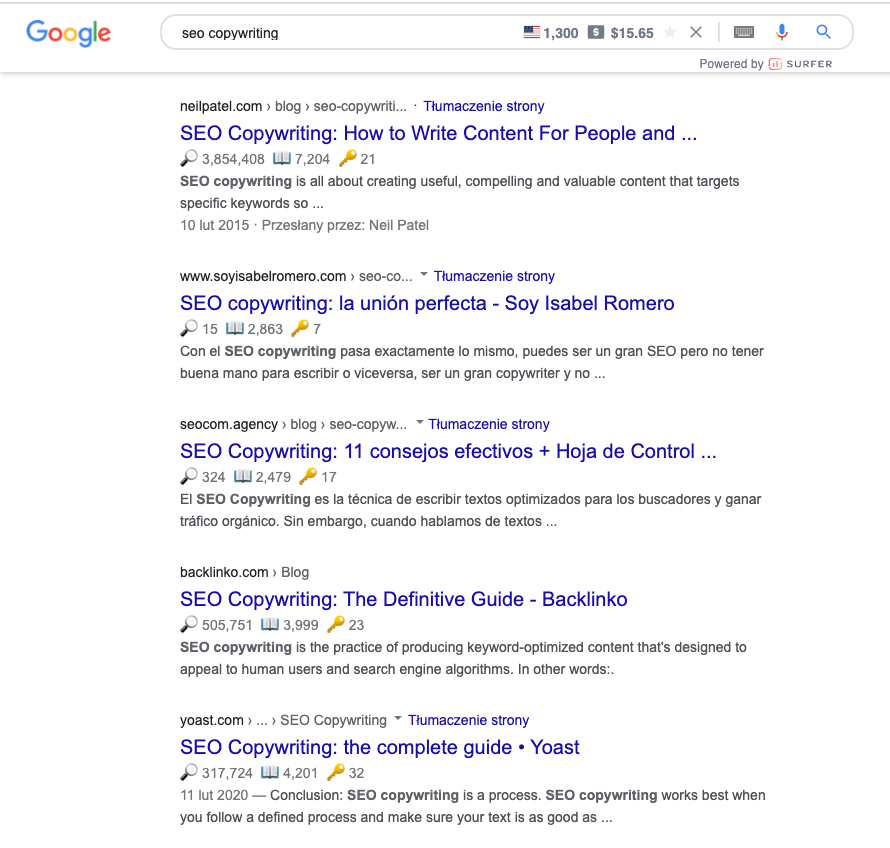Image resolution: width=890 pixels, height=848 pixels.
Task: Open dropdown arrow after yoast.com breadcrumb
Action: click(398, 718)
